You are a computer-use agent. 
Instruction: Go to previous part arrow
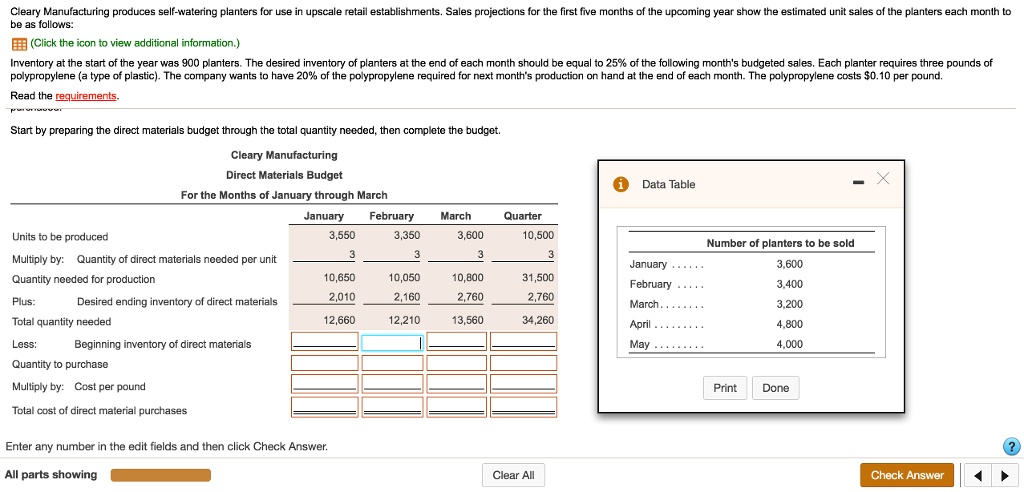(x=977, y=476)
